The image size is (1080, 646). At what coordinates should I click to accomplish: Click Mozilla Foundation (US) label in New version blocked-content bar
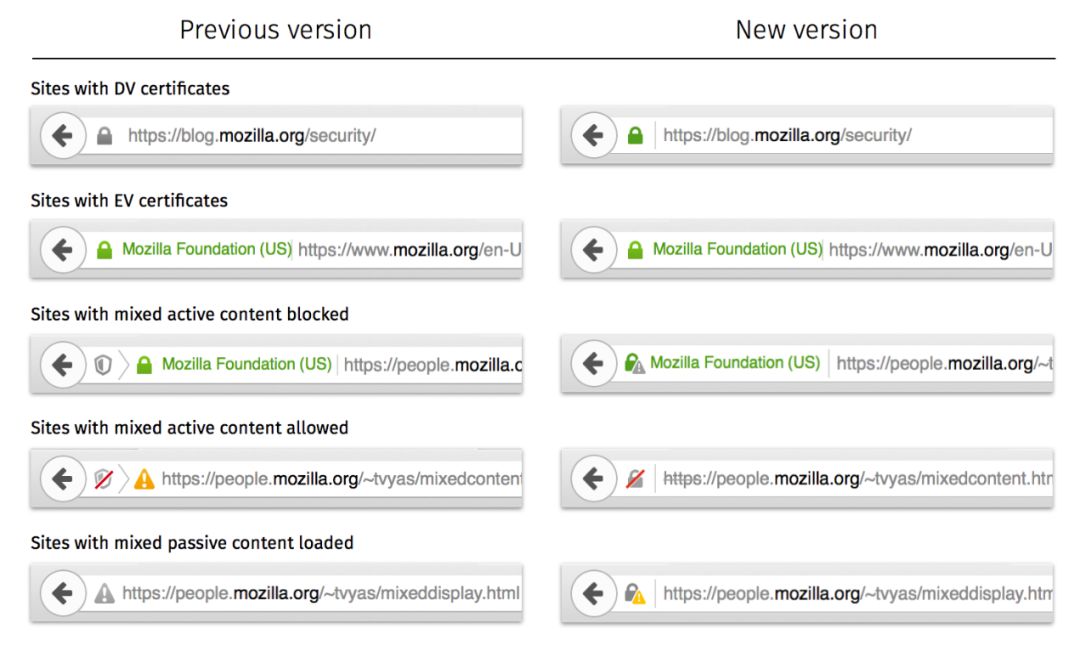734,363
